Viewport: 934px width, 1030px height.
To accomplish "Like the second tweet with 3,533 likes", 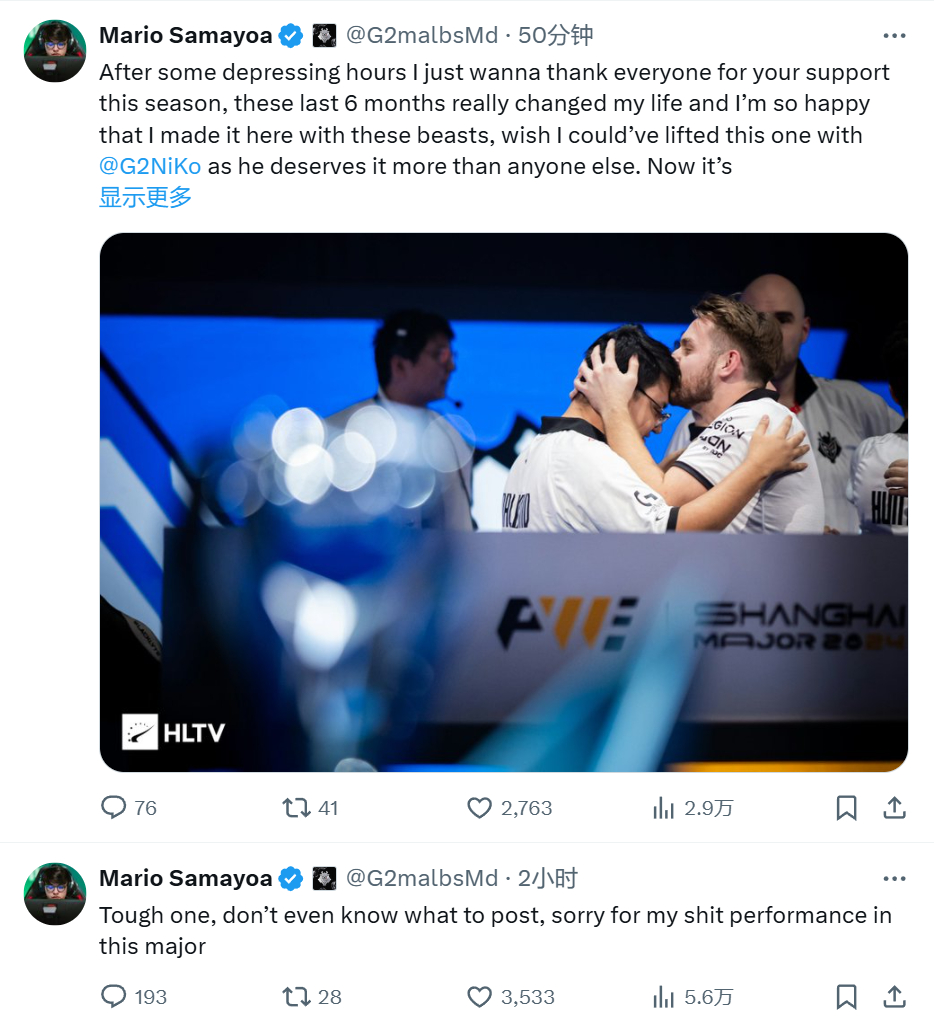I will [x=480, y=997].
